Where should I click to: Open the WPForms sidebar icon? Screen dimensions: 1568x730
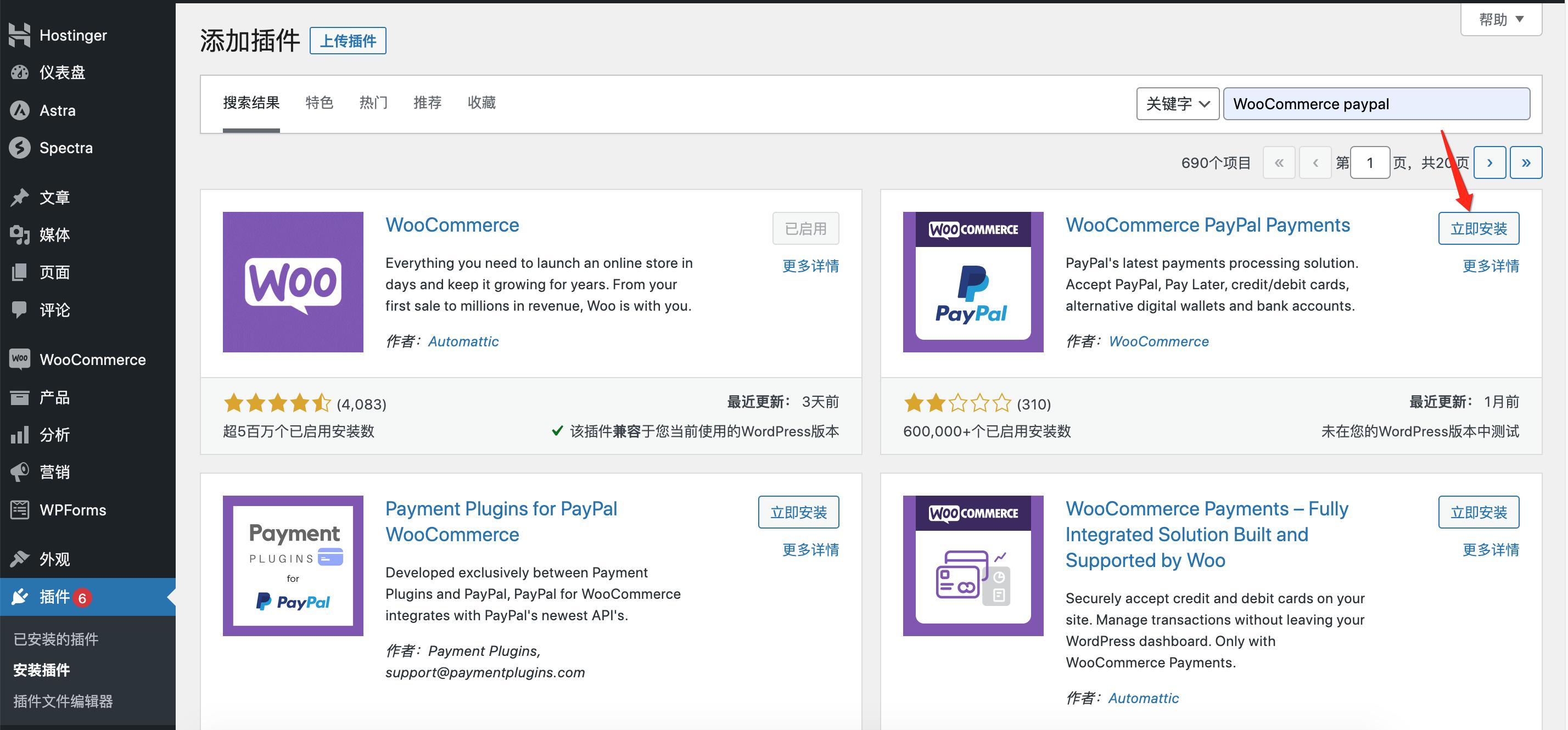point(19,510)
